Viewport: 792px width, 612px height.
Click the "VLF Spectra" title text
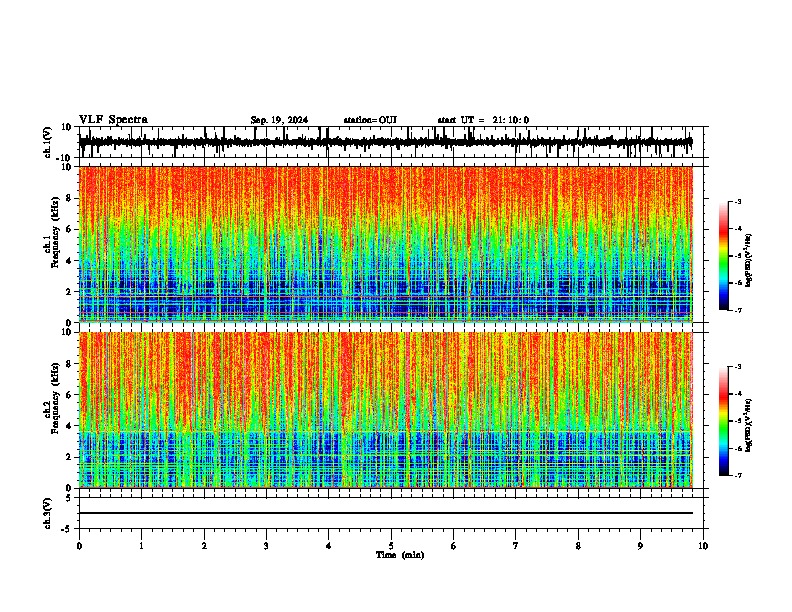click(x=113, y=120)
